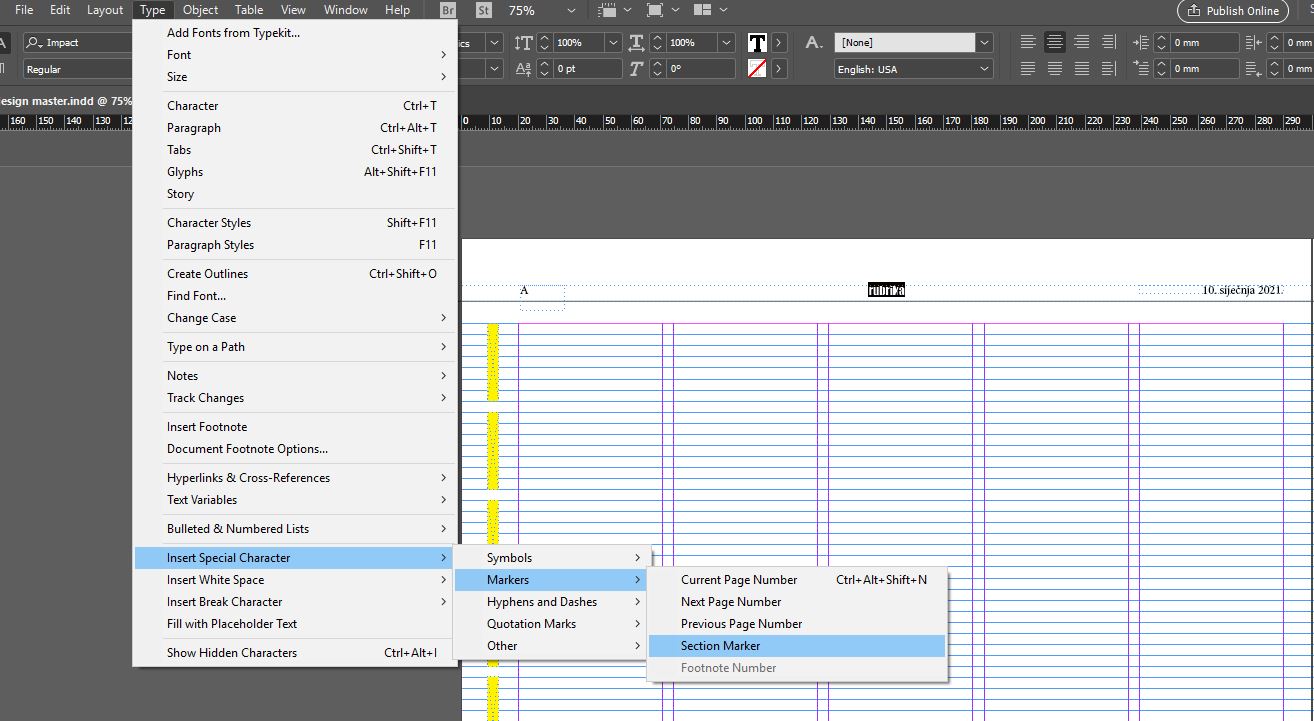The width and height of the screenshot is (1314, 721).
Task: Open Adobe Stock via the St icon
Action: pyautogui.click(x=484, y=10)
